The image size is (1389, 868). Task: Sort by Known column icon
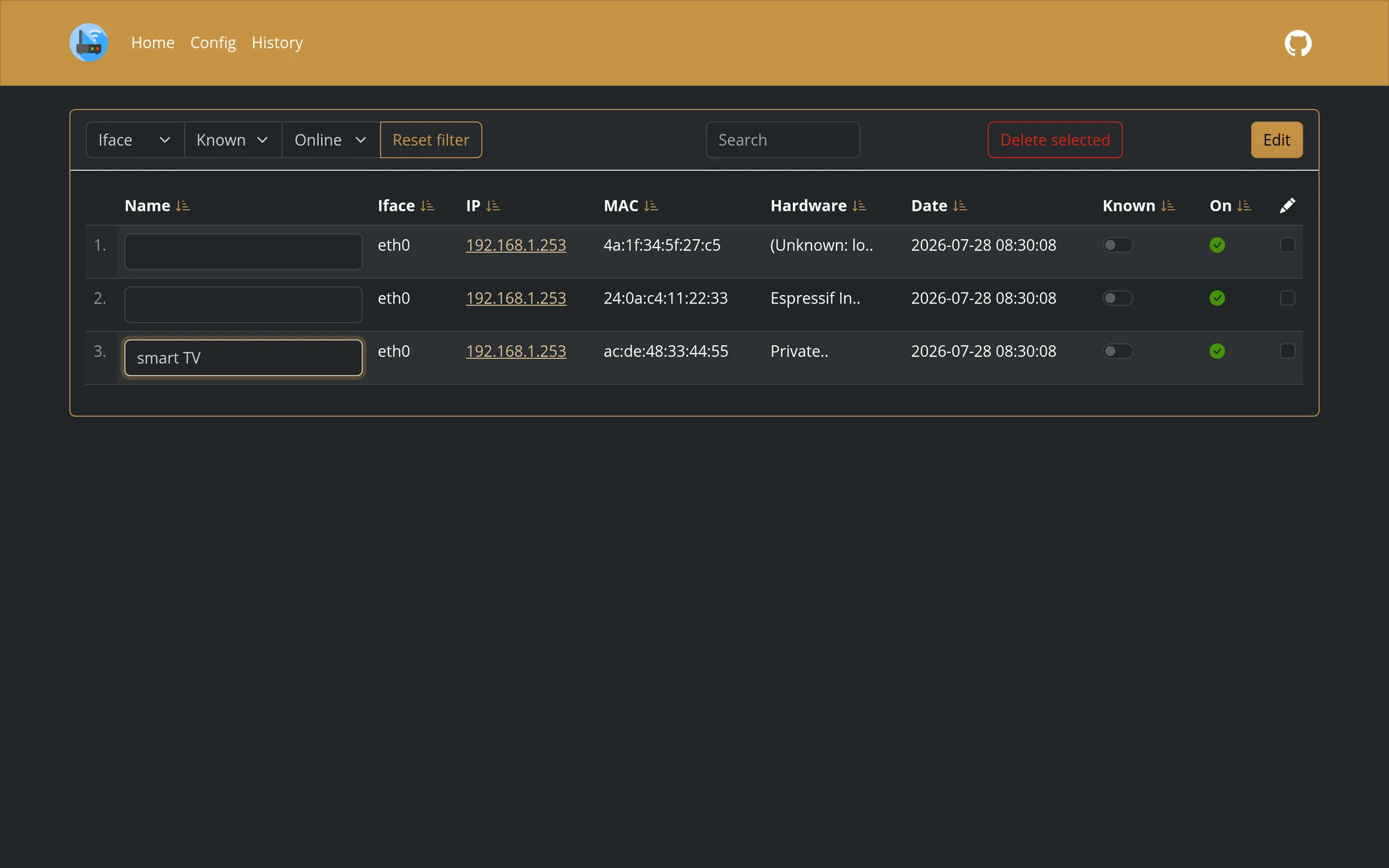coord(1168,206)
